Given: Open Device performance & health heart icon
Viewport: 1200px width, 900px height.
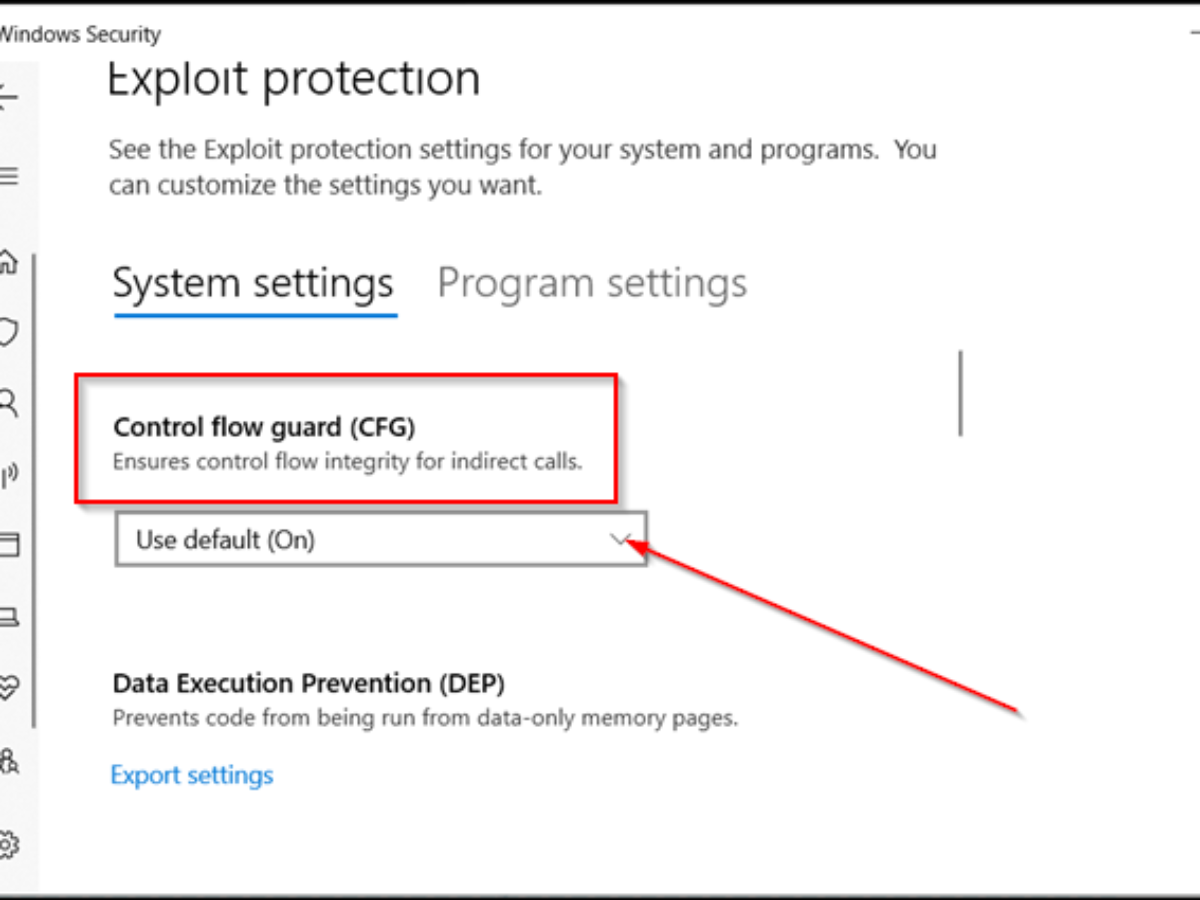Looking at the screenshot, I should click(x=8, y=687).
